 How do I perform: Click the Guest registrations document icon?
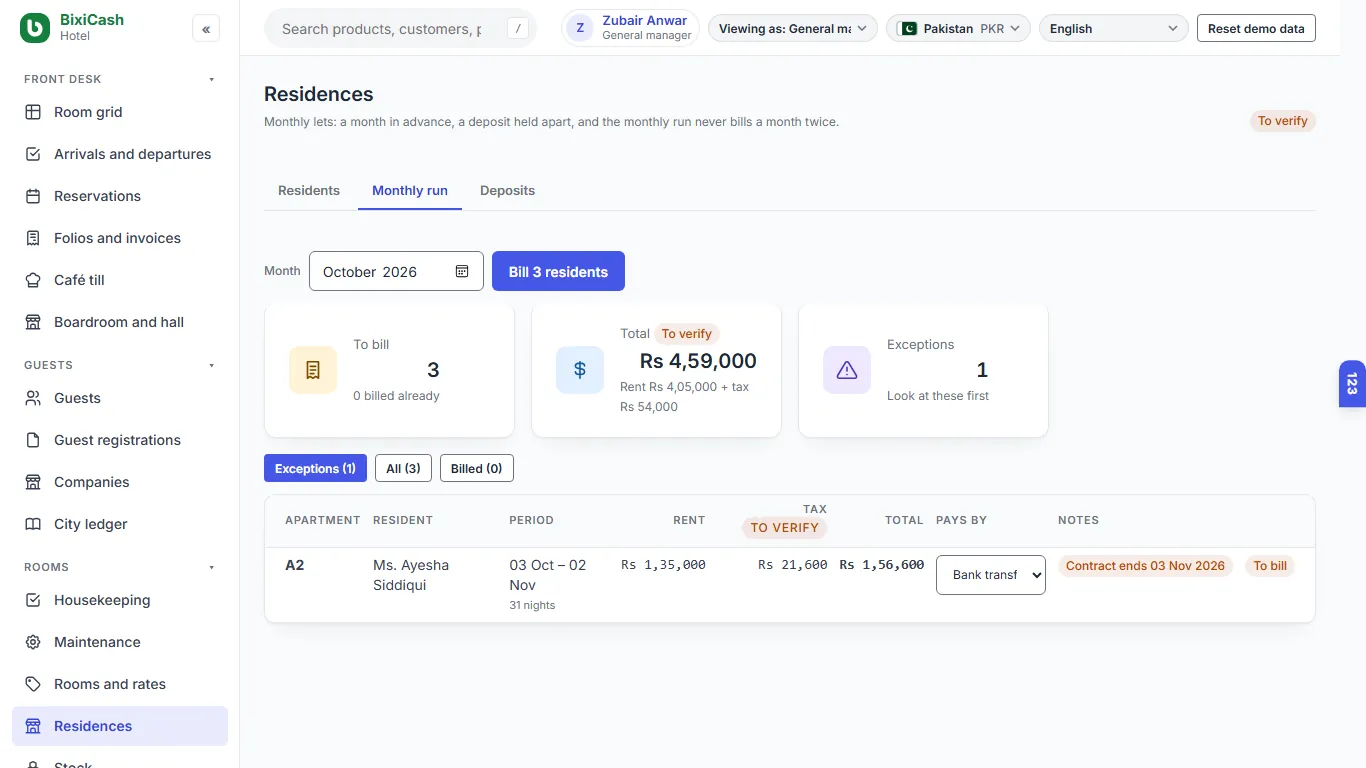33,440
